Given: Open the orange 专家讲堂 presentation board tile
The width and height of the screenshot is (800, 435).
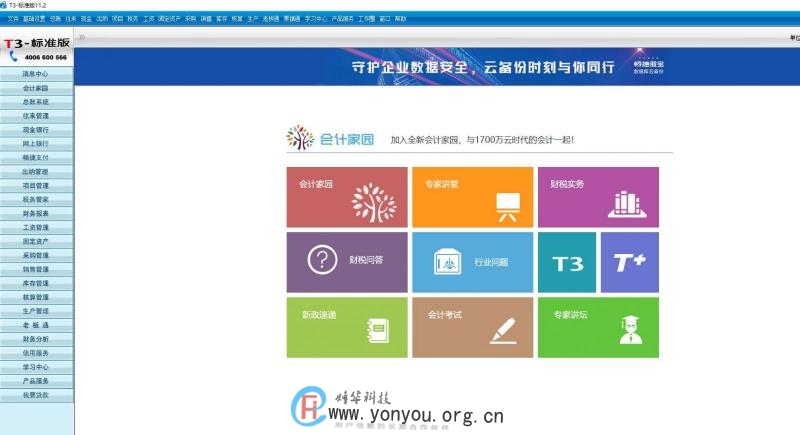Looking at the screenshot, I should [x=472, y=197].
